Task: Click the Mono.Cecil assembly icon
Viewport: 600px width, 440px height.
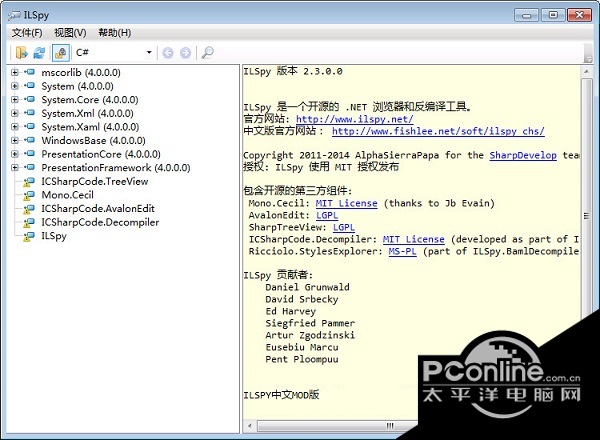Action: 29,195
